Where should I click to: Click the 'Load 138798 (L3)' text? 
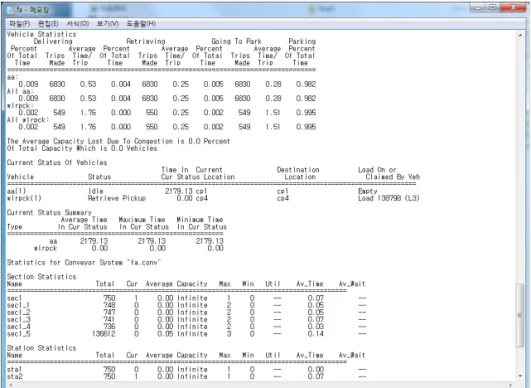tap(389, 198)
